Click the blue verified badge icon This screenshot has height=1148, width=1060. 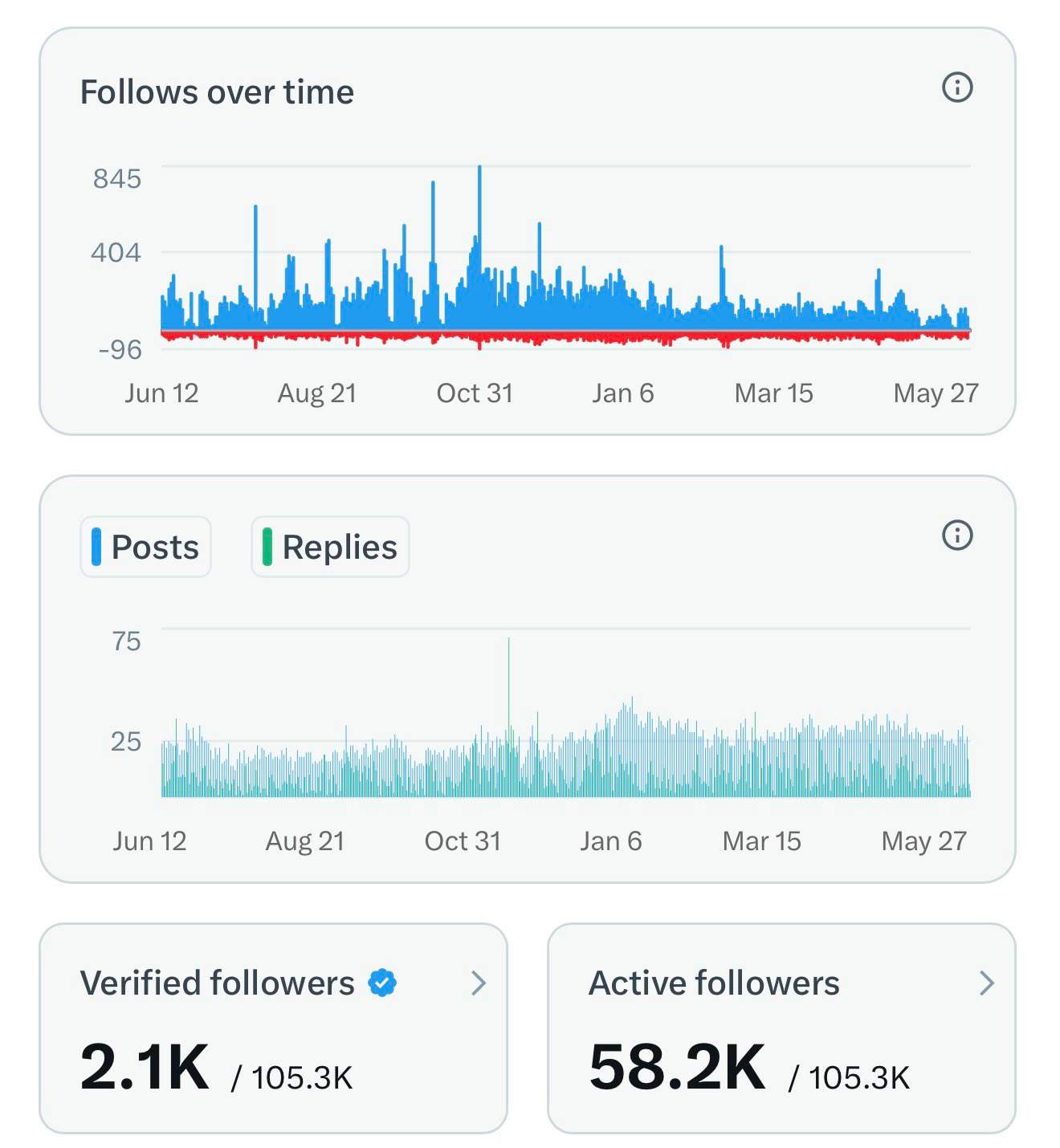coord(382,983)
